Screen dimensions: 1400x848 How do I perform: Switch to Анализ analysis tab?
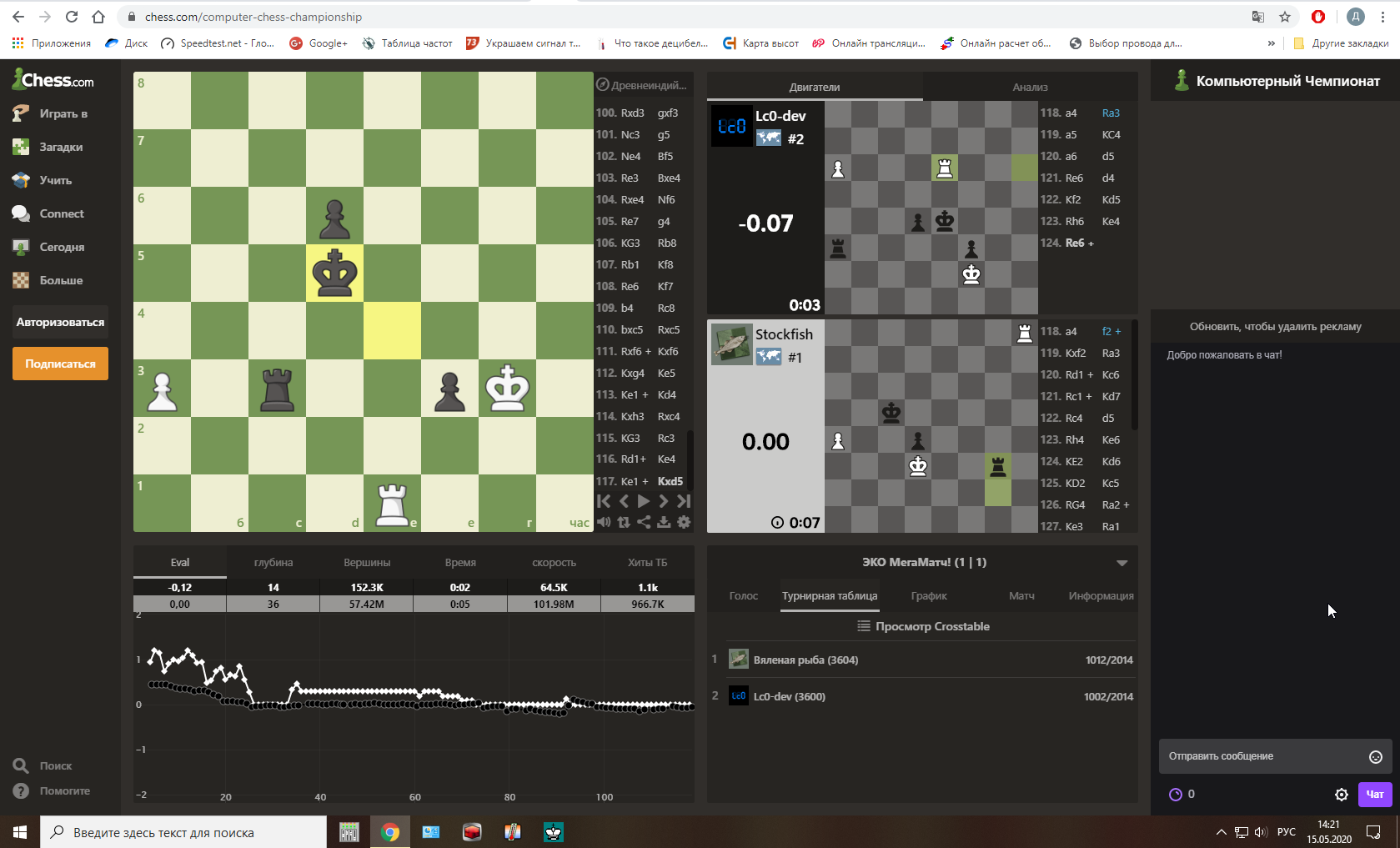pos(1030,87)
